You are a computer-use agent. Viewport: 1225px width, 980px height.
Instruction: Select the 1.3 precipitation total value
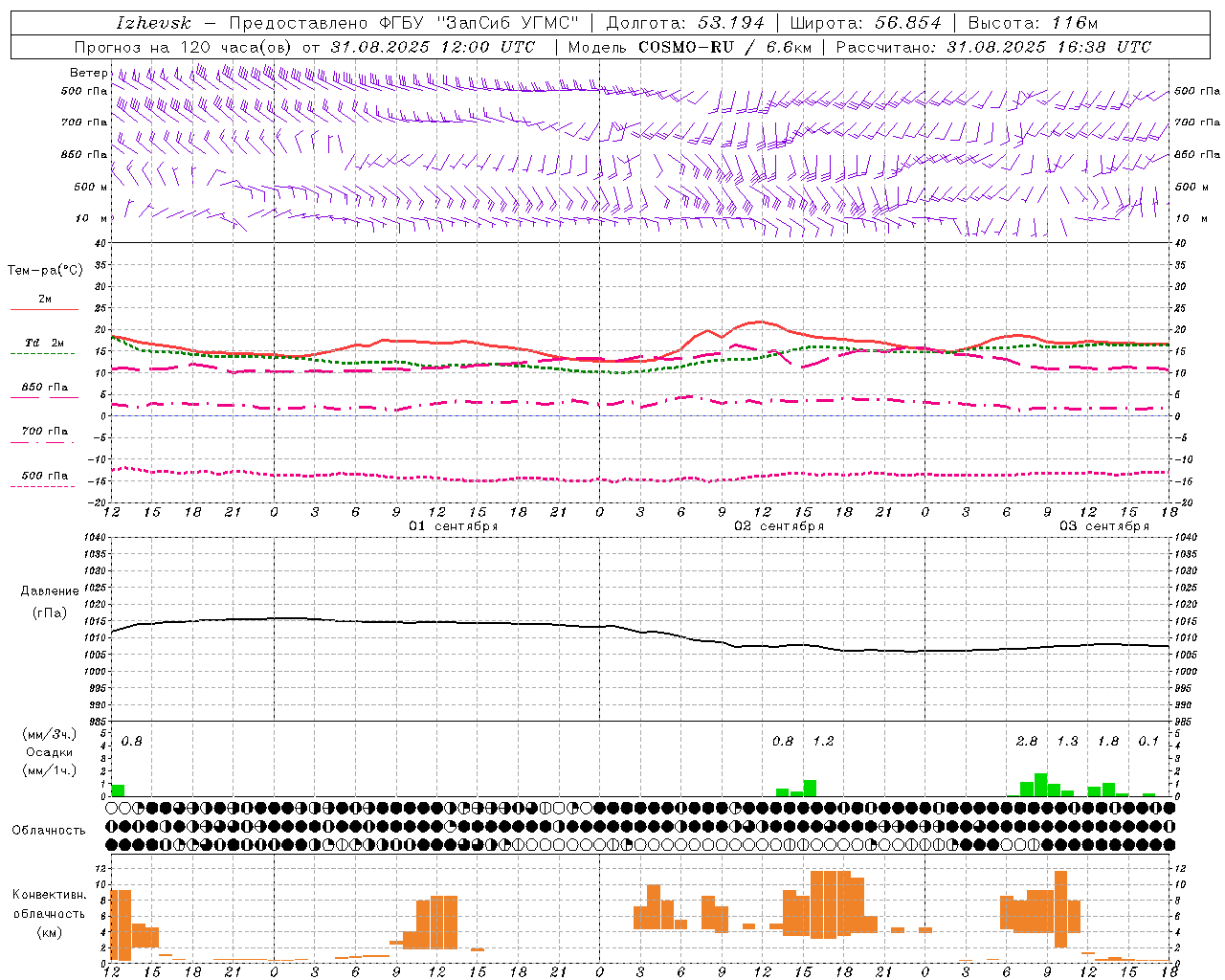tap(1068, 741)
